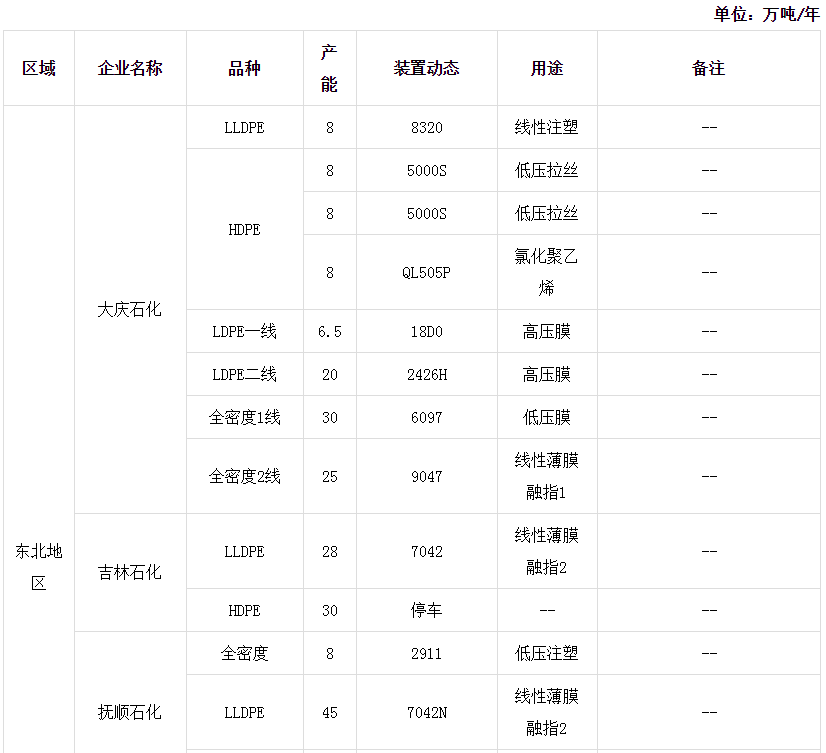The height and width of the screenshot is (753, 826).
Task: Click the 6097 device status cell
Action: [x=427, y=417]
